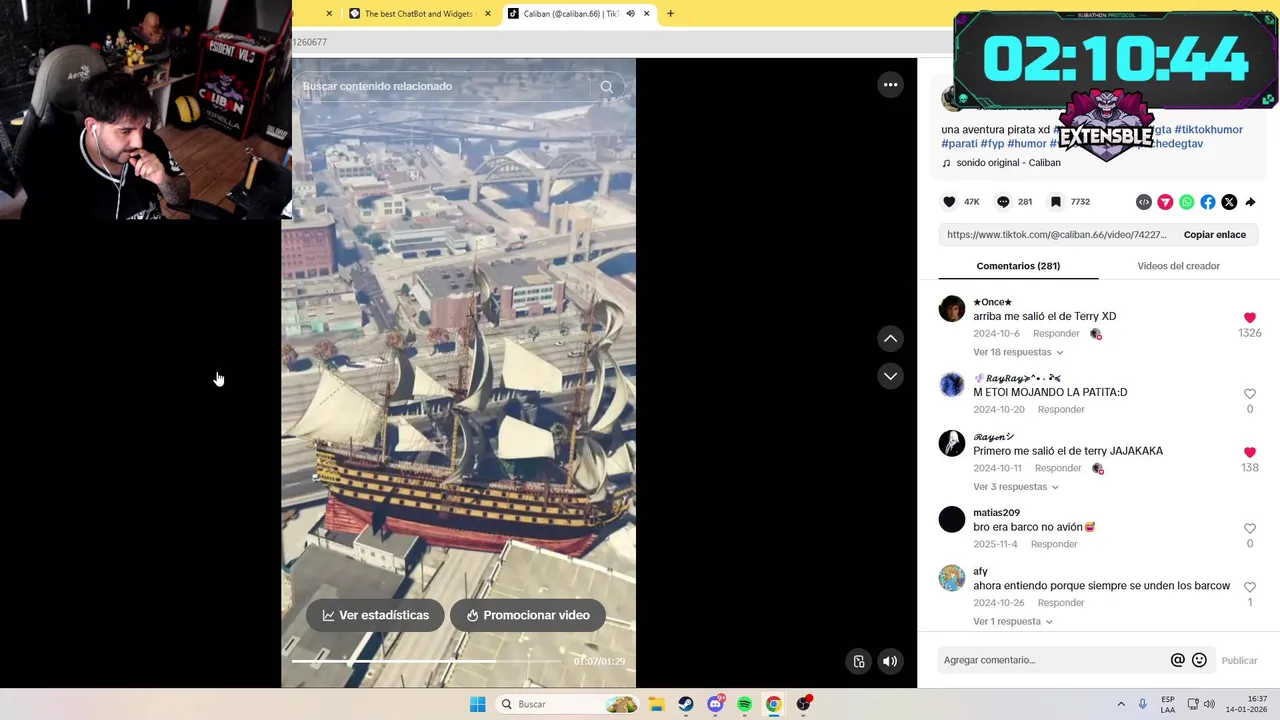Expand 'Ver 1 respuesta' under afy's comment
The image size is (1280, 720).
pyautogui.click(x=1013, y=622)
